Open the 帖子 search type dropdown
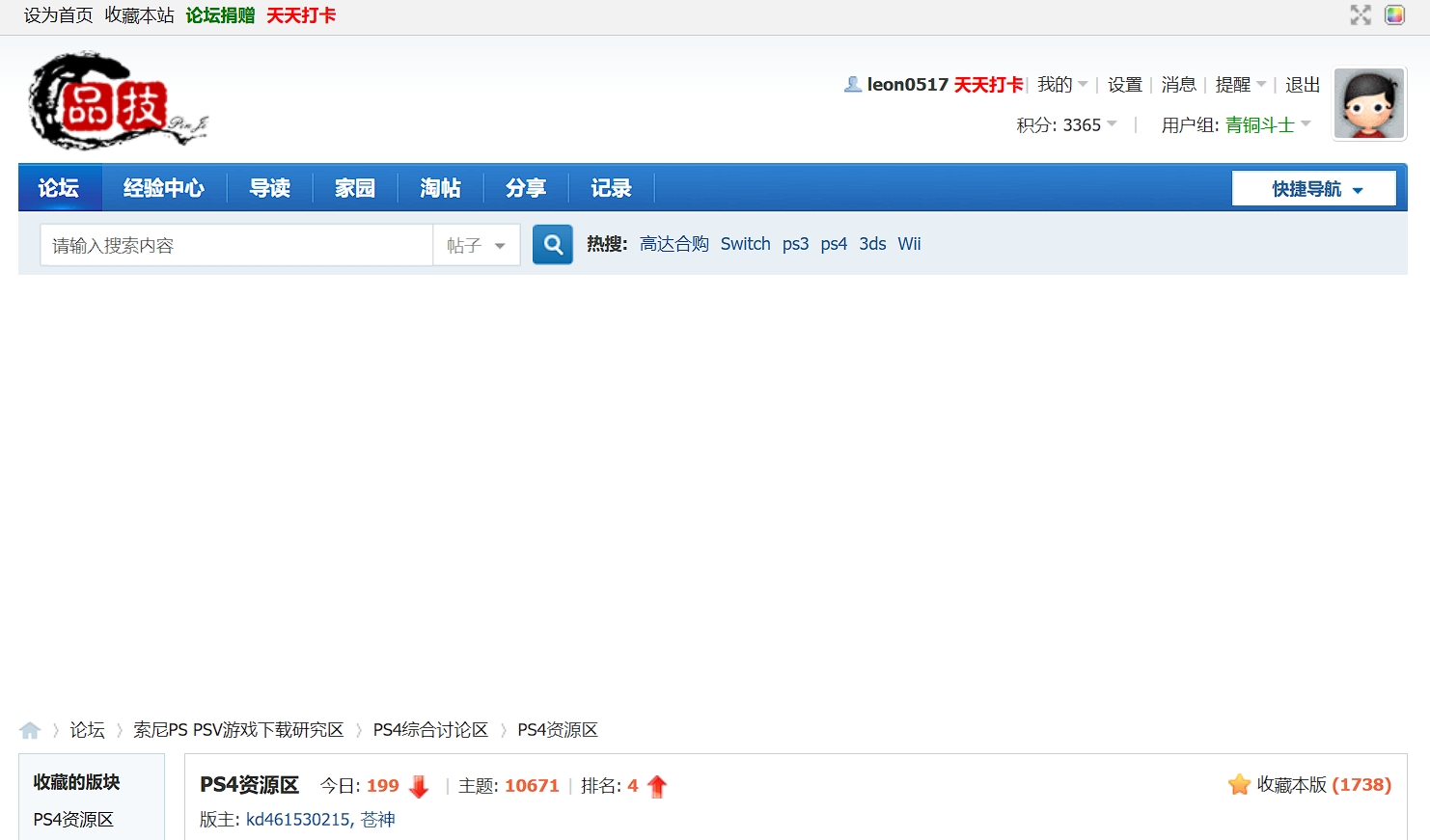The width and height of the screenshot is (1430, 840). pos(477,246)
